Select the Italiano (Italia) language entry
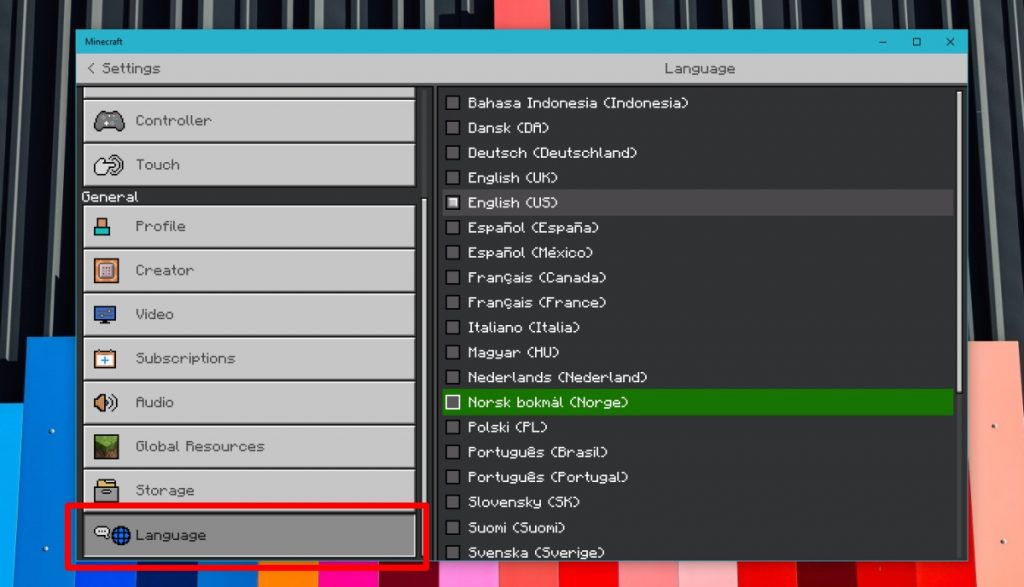Image resolution: width=1024 pixels, height=587 pixels. point(520,327)
